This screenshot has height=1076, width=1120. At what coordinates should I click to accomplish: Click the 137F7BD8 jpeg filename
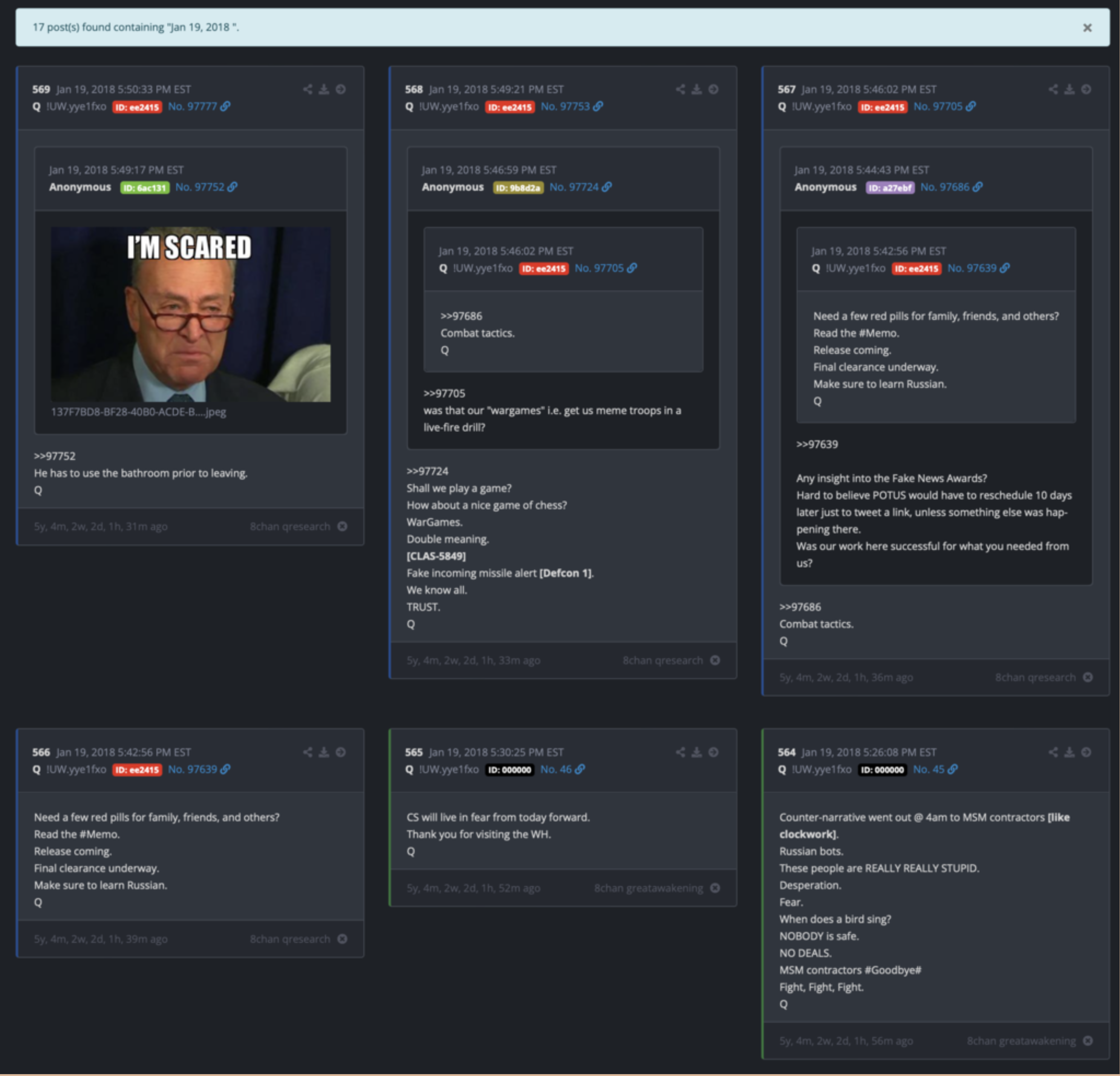(x=138, y=412)
